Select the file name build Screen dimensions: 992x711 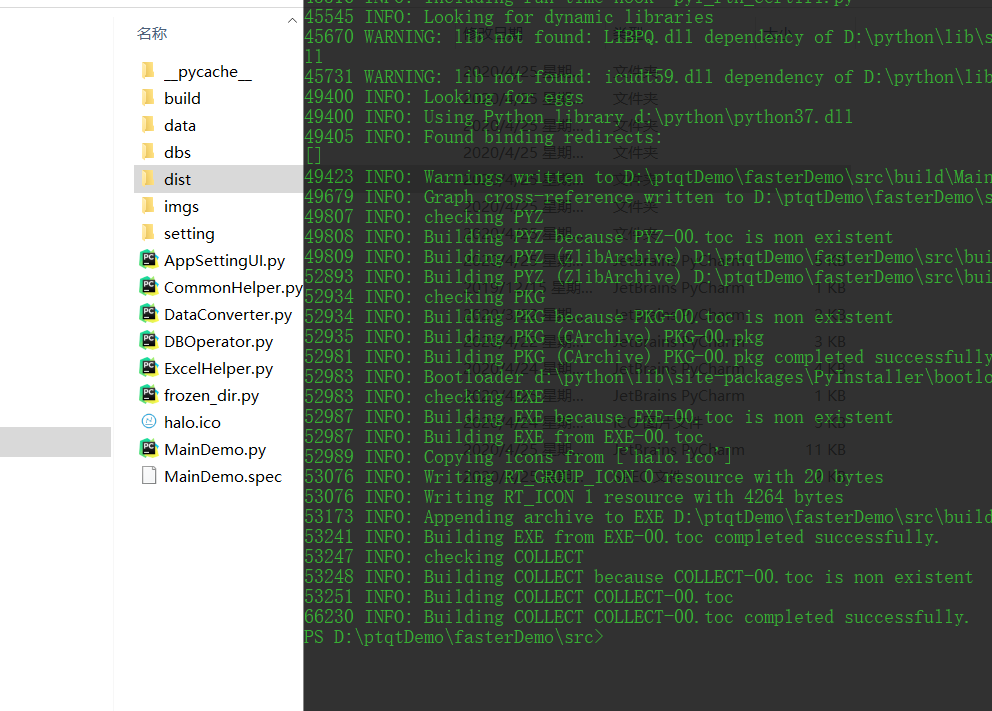tap(182, 99)
